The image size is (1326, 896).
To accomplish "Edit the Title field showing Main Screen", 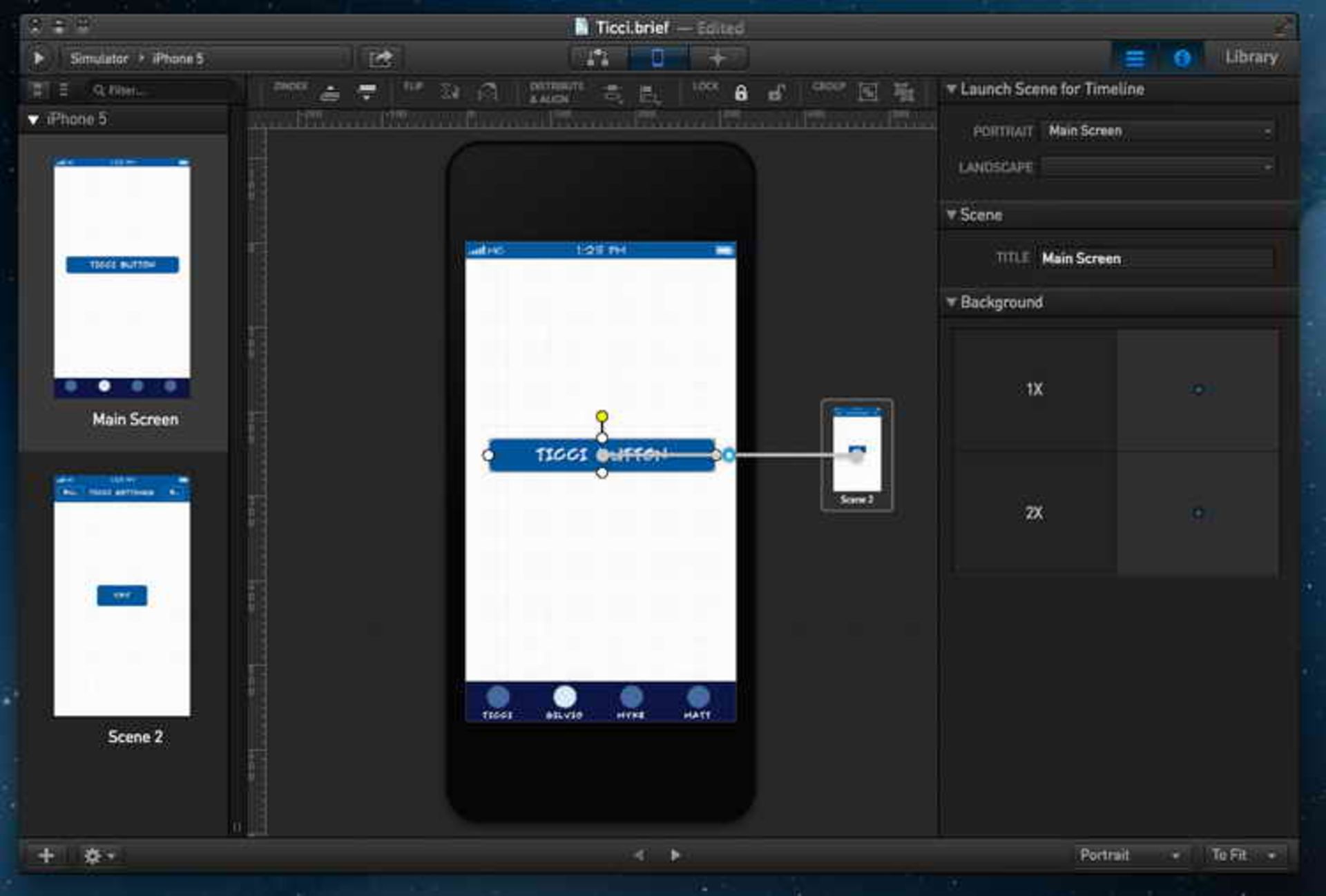I will pos(1154,257).
